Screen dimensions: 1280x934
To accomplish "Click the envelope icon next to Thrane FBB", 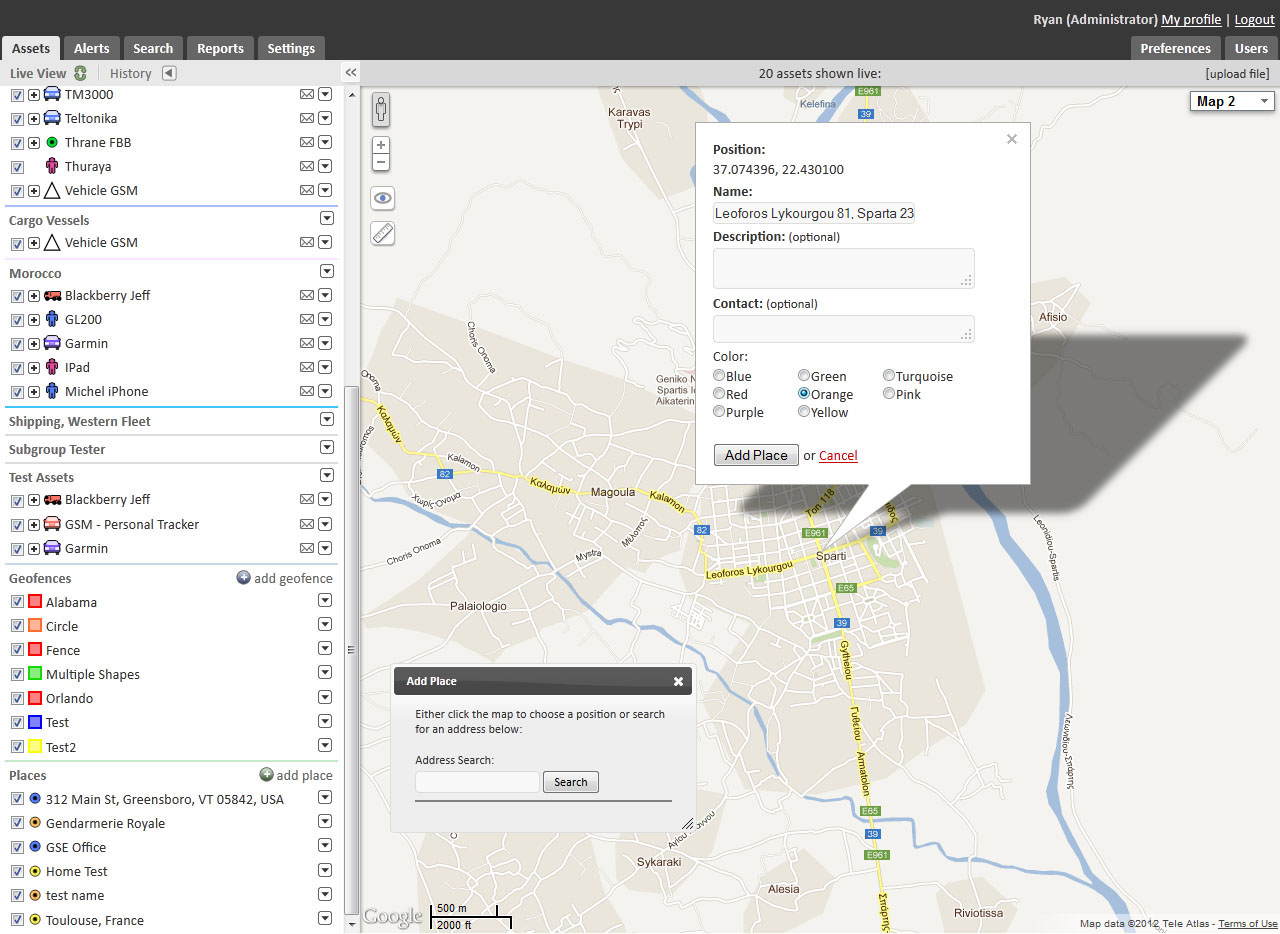I will pyautogui.click(x=307, y=143).
